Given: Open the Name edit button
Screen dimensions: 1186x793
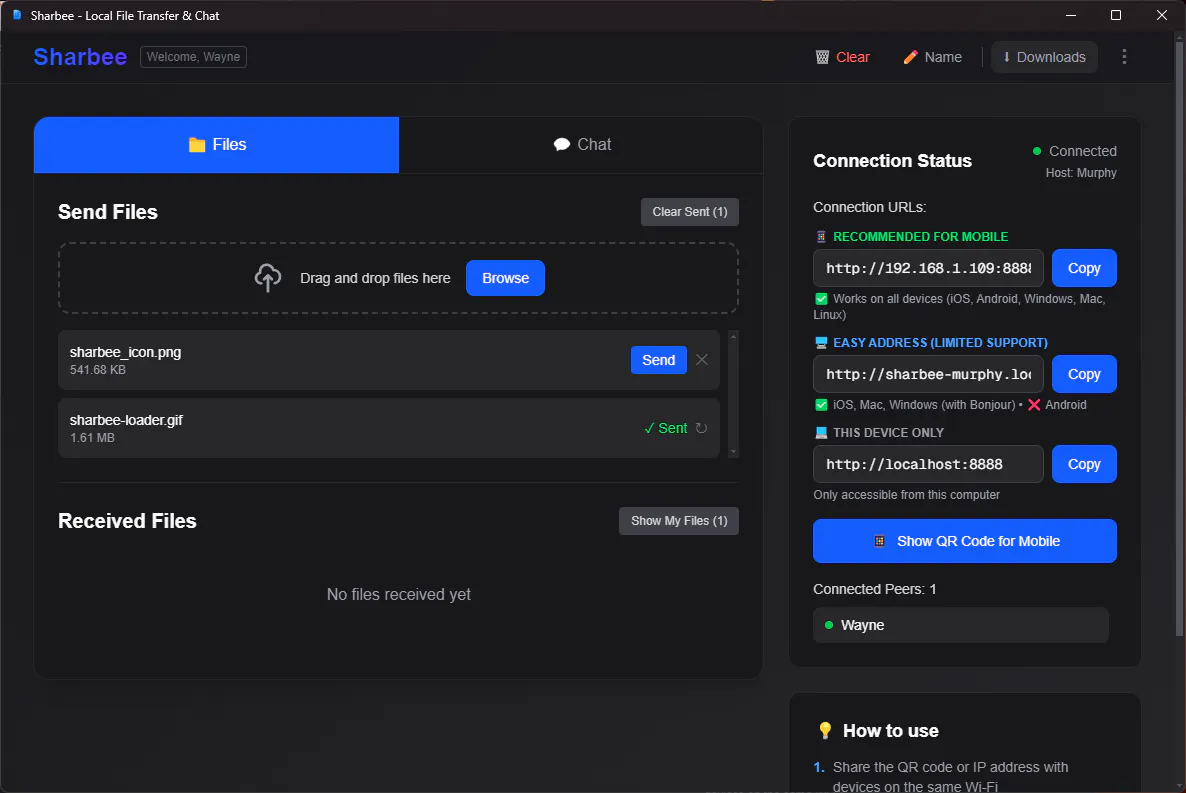Looking at the screenshot, I should pos(933,57).
